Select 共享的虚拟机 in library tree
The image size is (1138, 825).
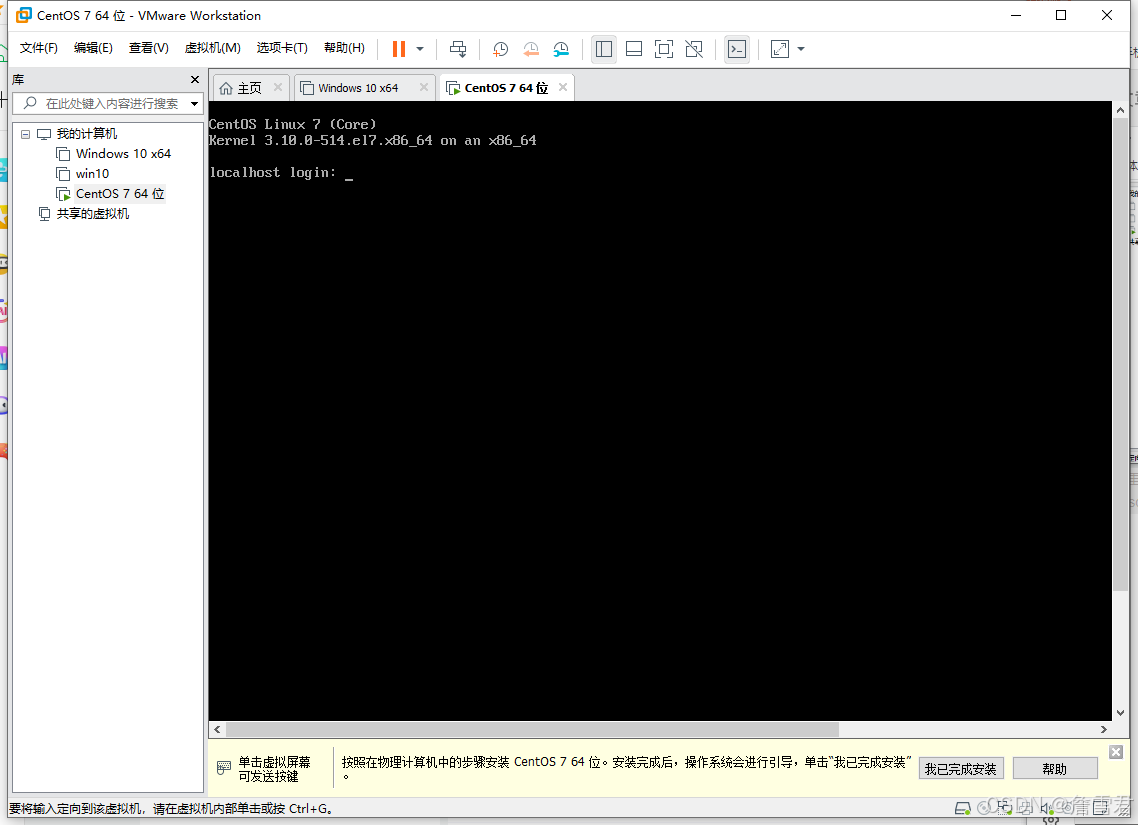93,213
